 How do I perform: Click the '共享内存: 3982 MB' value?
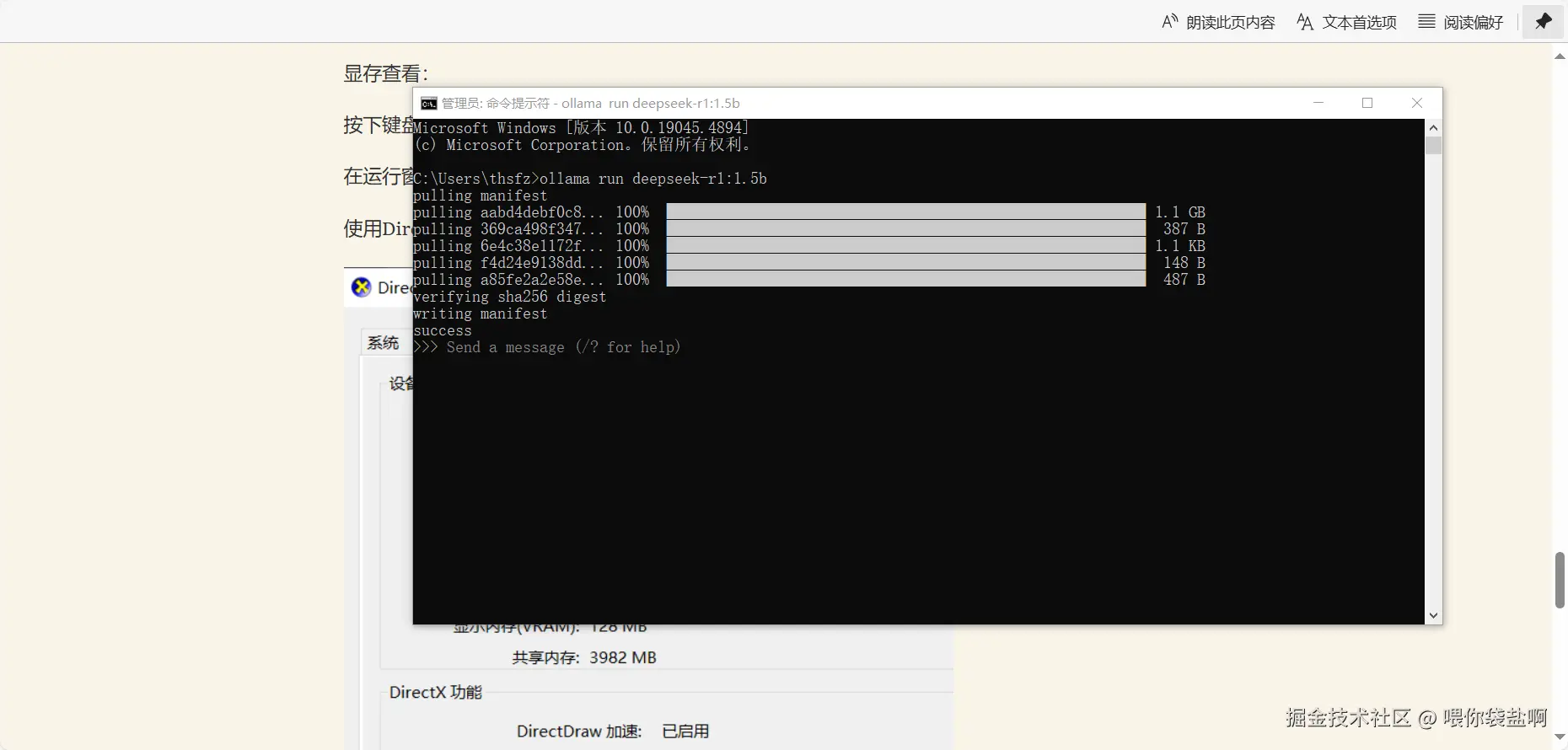[584, 657]
